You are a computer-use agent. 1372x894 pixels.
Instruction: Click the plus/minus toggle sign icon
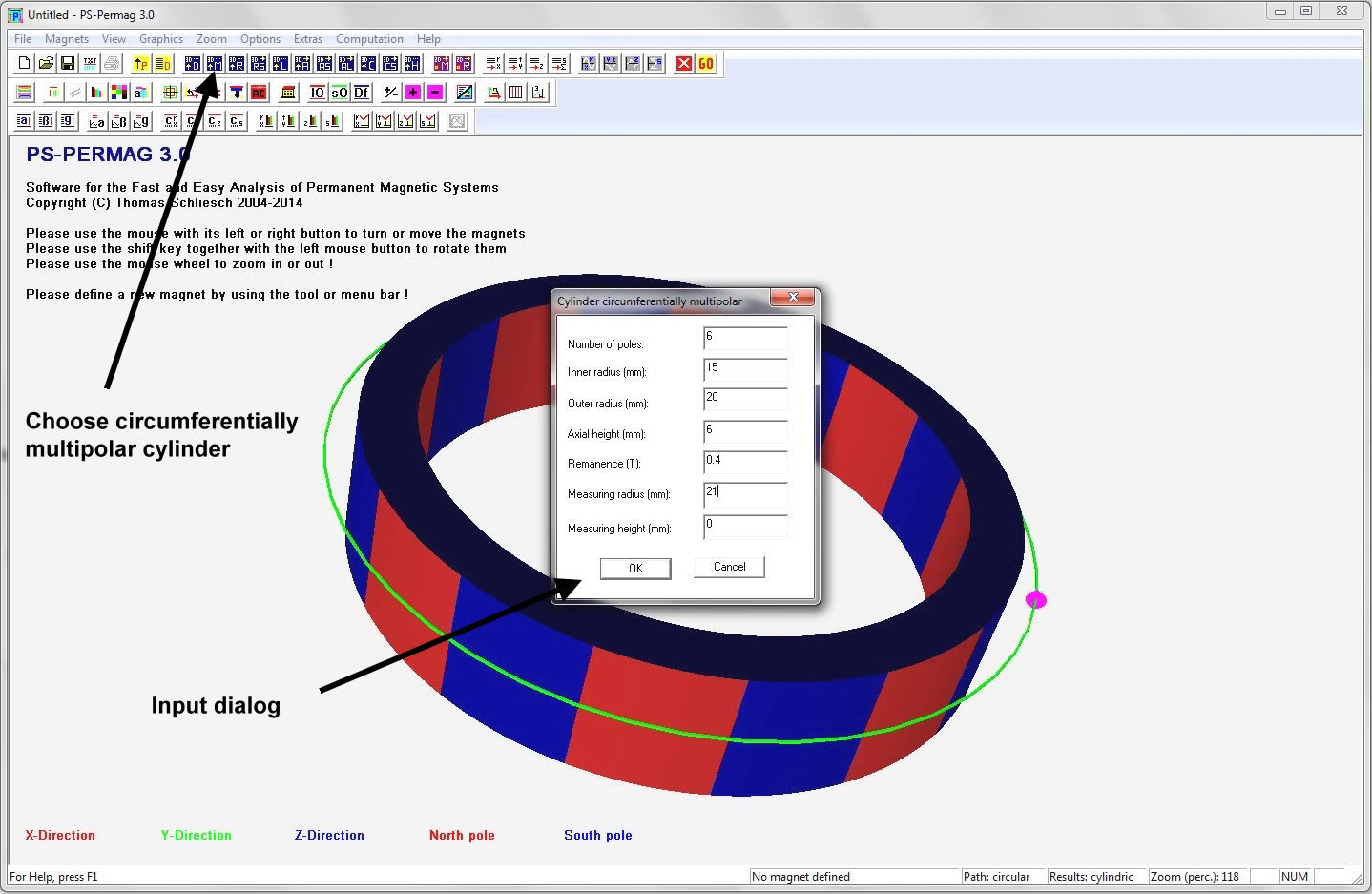click(390, 93)
